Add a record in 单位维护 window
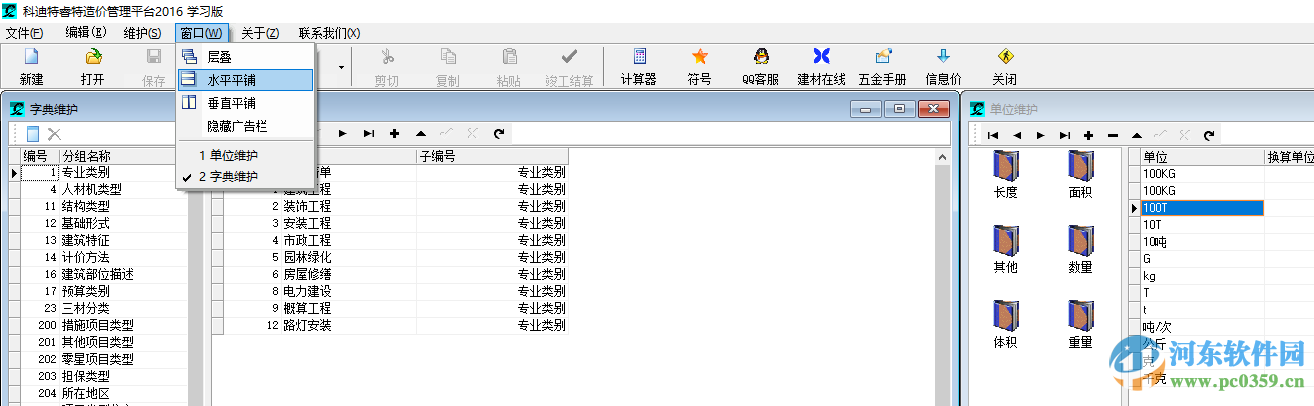 click(x=1089, y=134)
